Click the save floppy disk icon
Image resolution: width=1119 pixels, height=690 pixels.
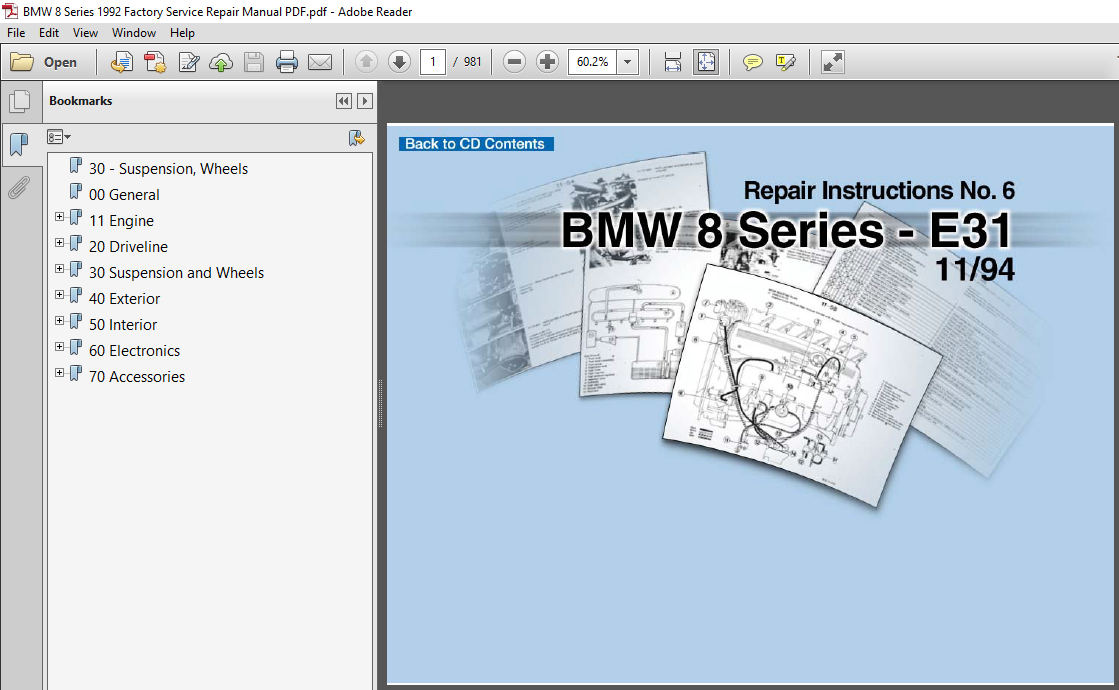tap(254, 62)
